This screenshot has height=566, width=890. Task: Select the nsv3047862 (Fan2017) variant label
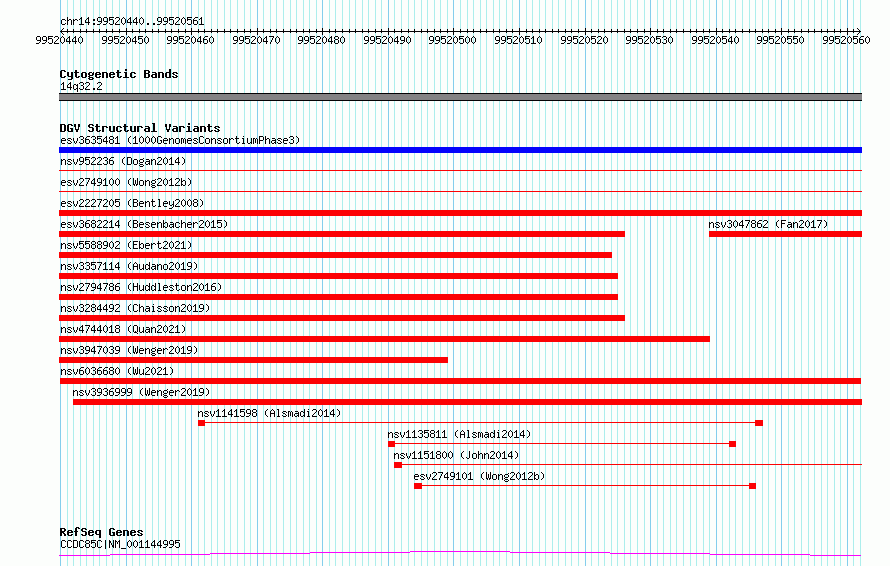768,224
